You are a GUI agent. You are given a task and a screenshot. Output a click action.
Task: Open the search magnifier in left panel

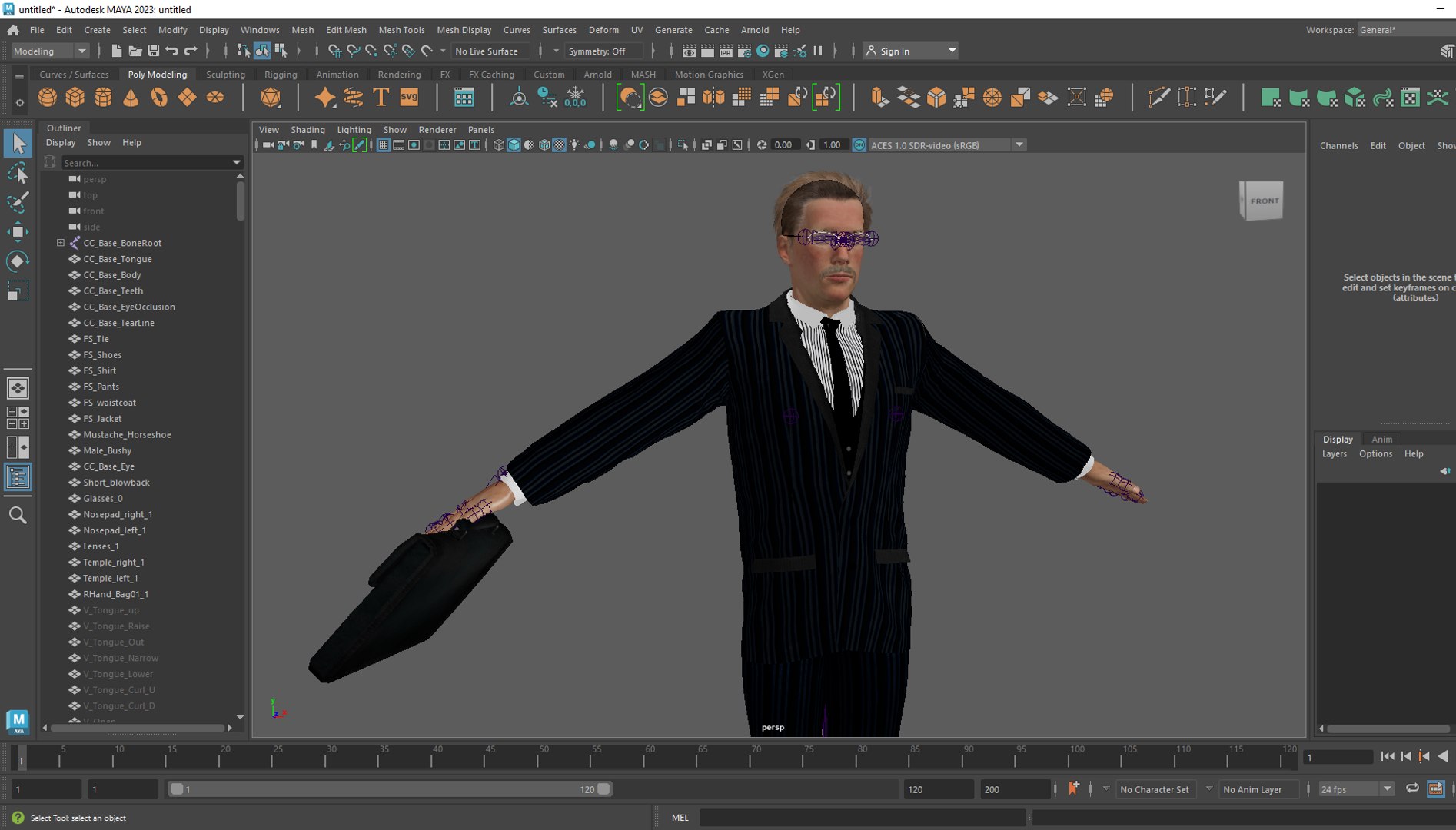click(x=18, y=515)
